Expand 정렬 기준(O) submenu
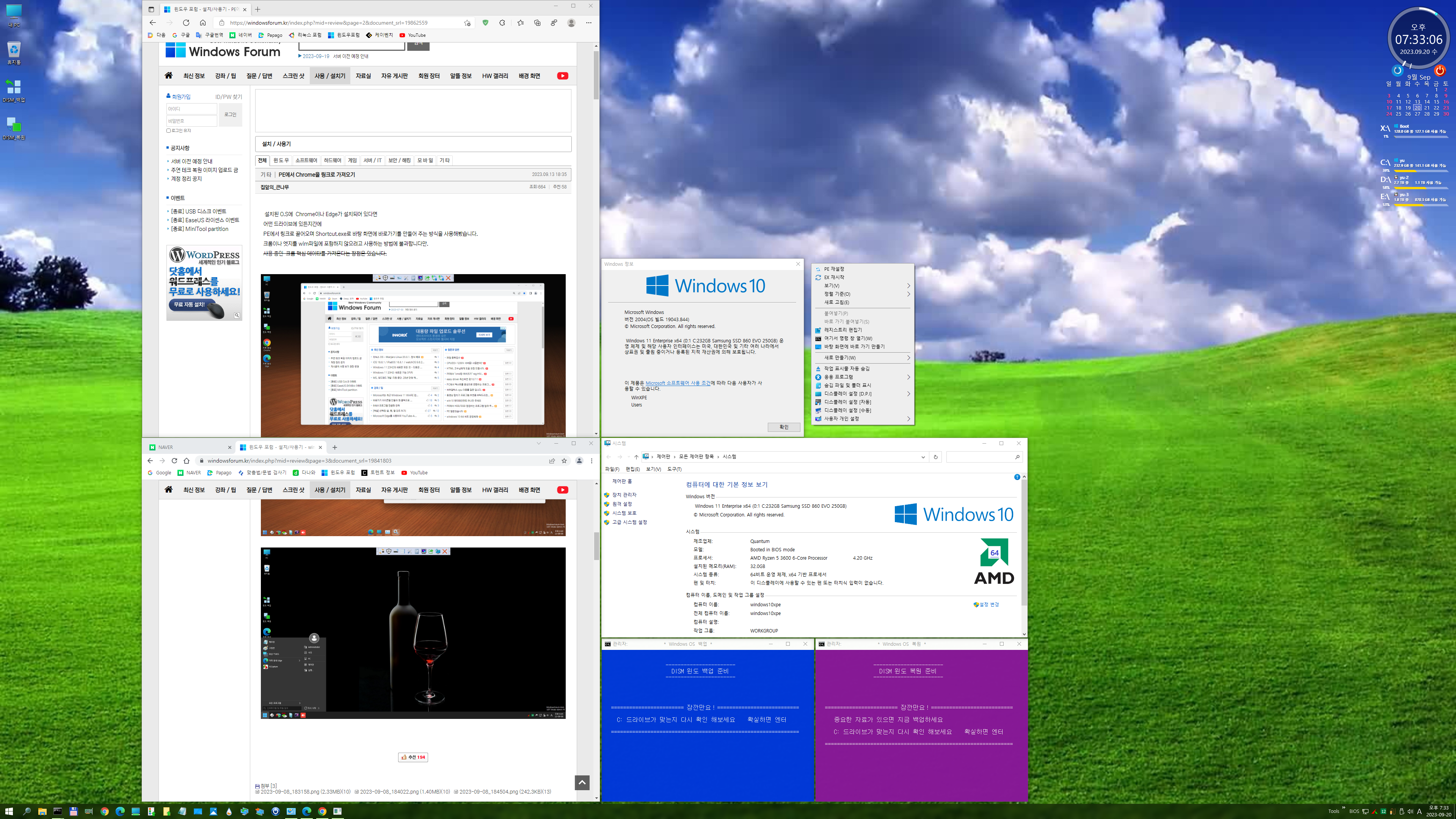Image resolution: width=1456 pixels, height=819 pixels. (863, 294)
